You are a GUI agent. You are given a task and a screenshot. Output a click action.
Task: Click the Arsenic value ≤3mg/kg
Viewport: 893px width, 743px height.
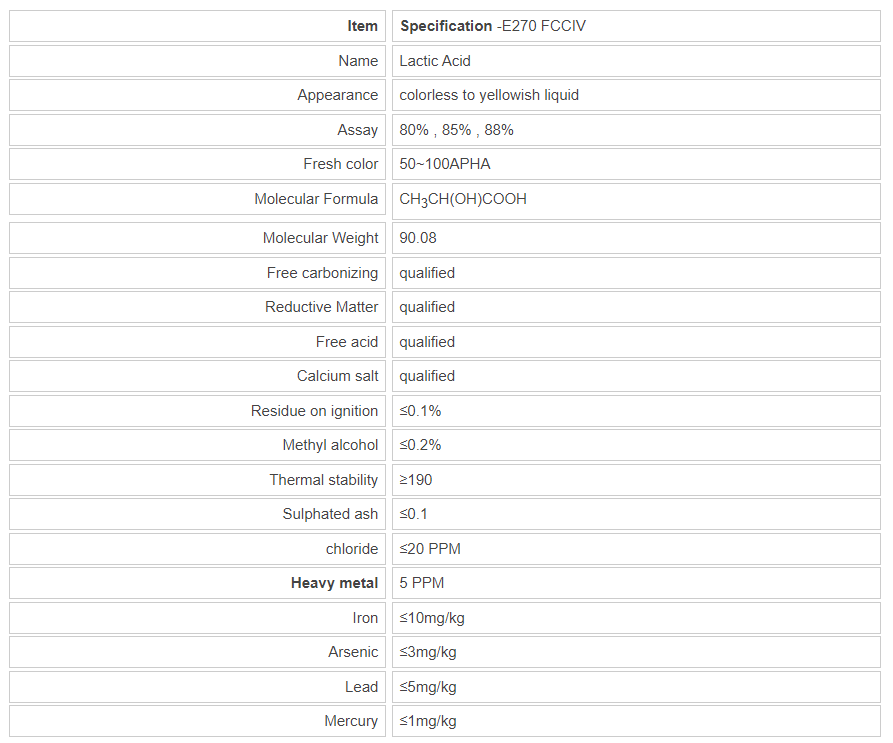[x=428, y=652]
